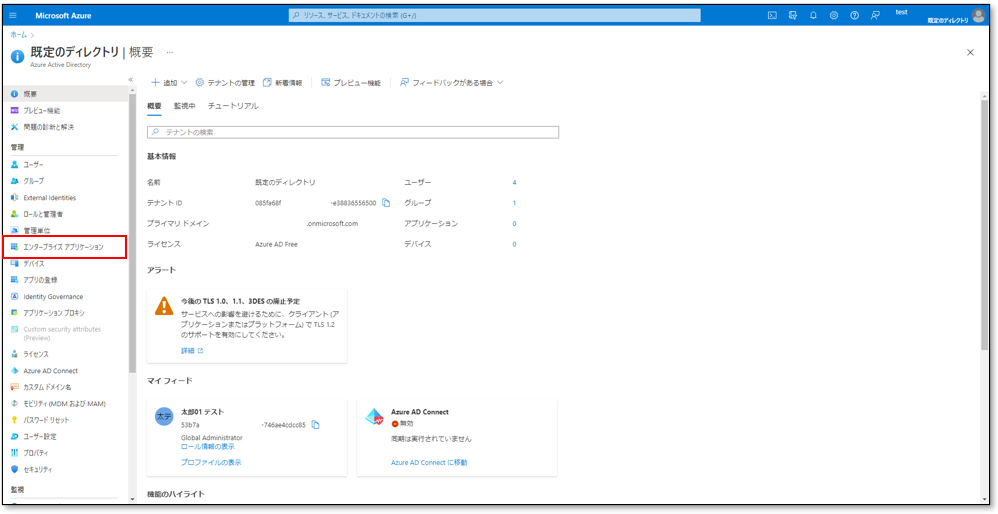
Task: Open portal settings gear icon
Action: pos(833,15)
